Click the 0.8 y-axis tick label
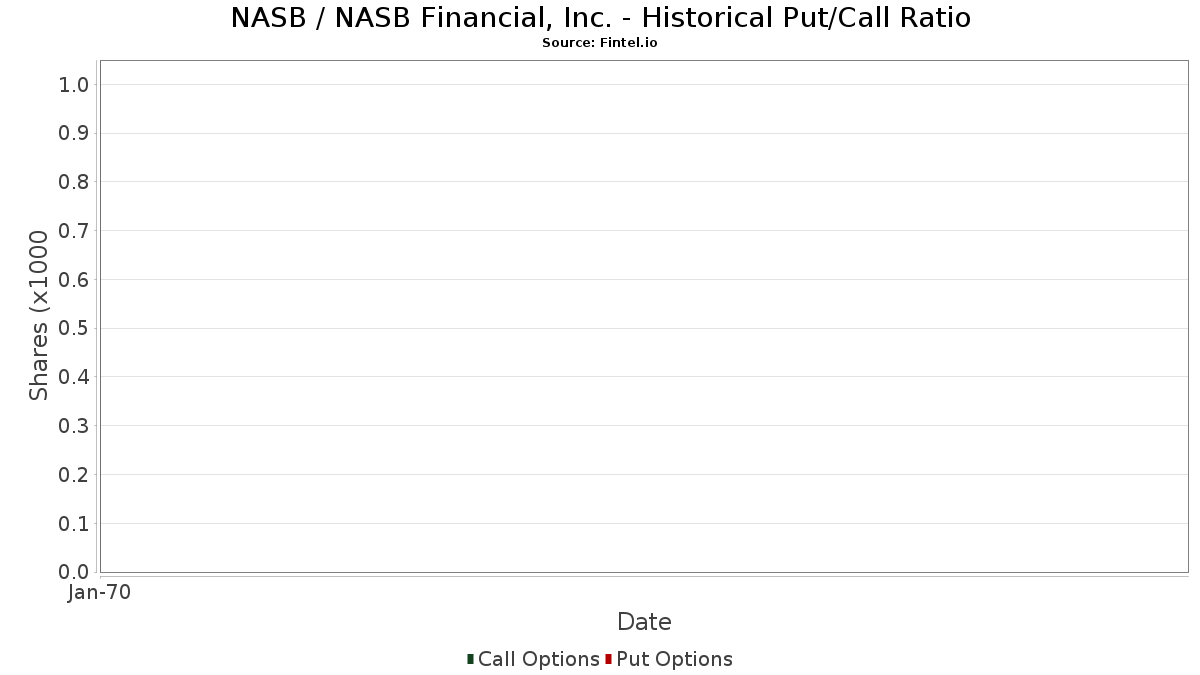This screenshot has height=675, width=1200. pyautogui.click(x=75, y=182)
